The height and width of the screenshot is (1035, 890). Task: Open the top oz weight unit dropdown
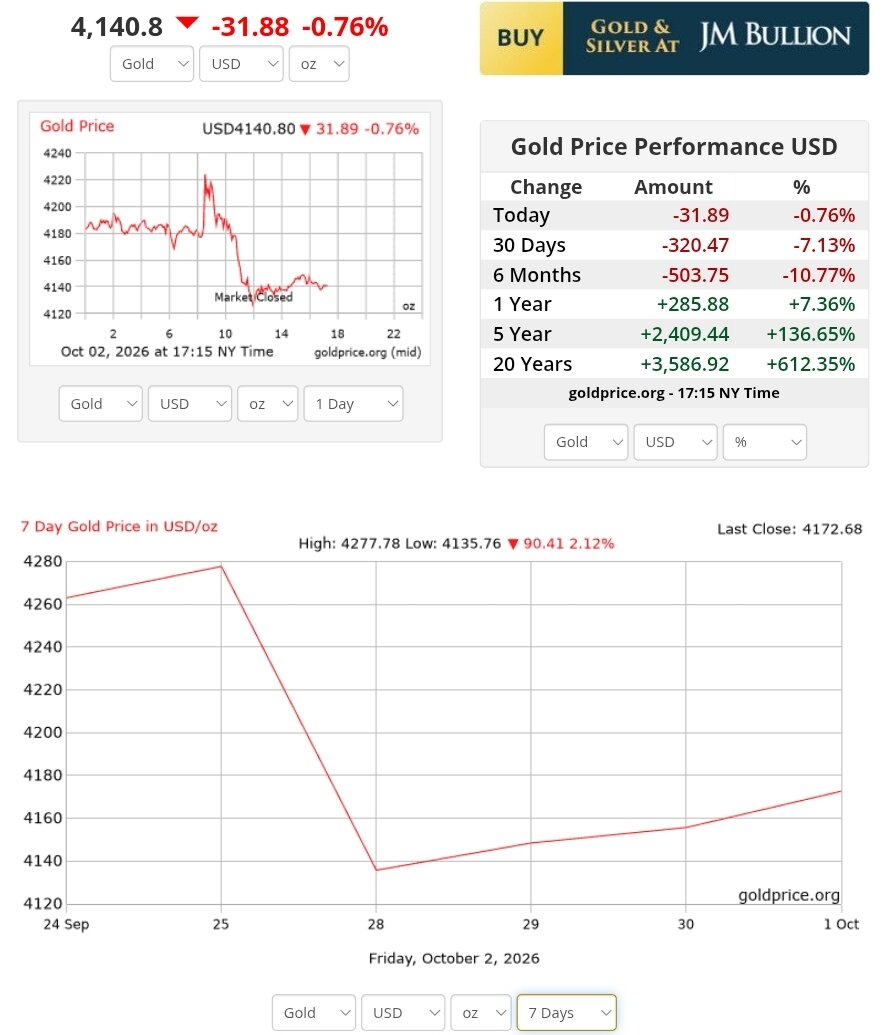[319, 64]
